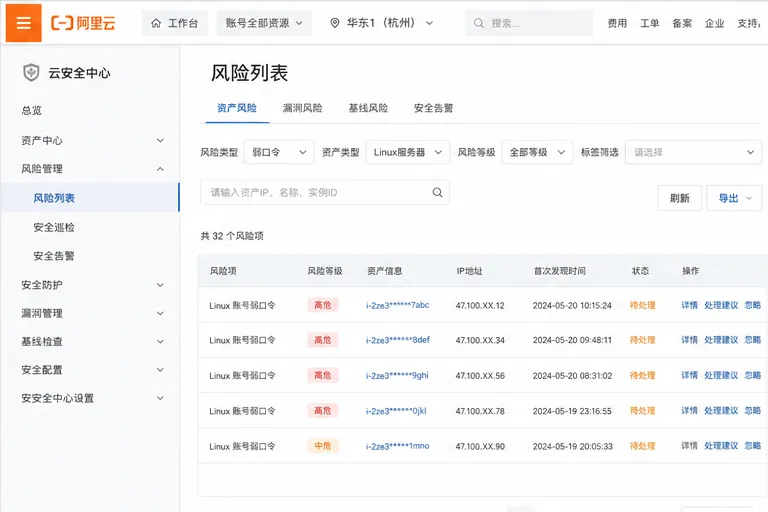Viewport: 768px width, 512px height.
Task: Click the magnifier icon in top search
Action: [x=479, y=23]
